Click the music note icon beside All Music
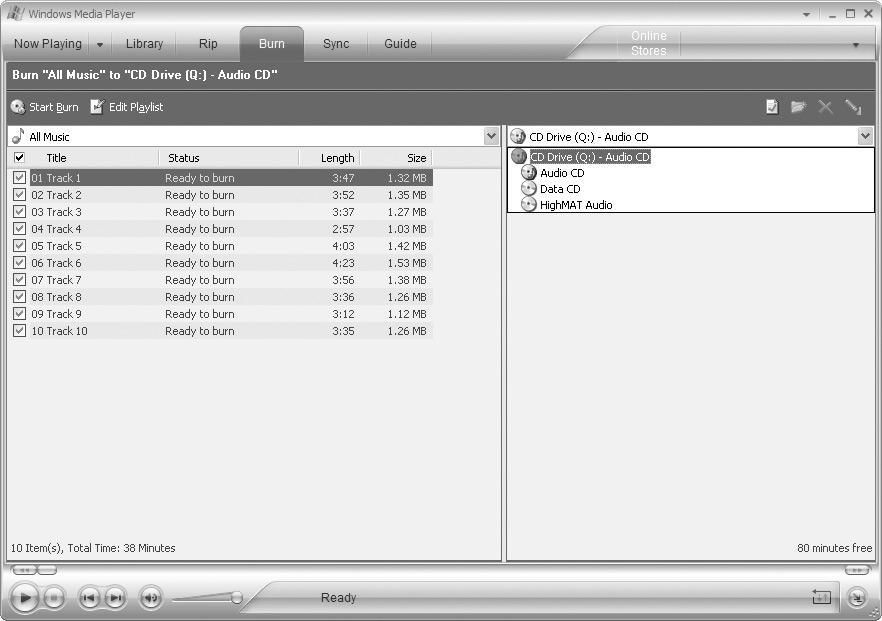This screenshot has width=882, height=621. point(19,136)
